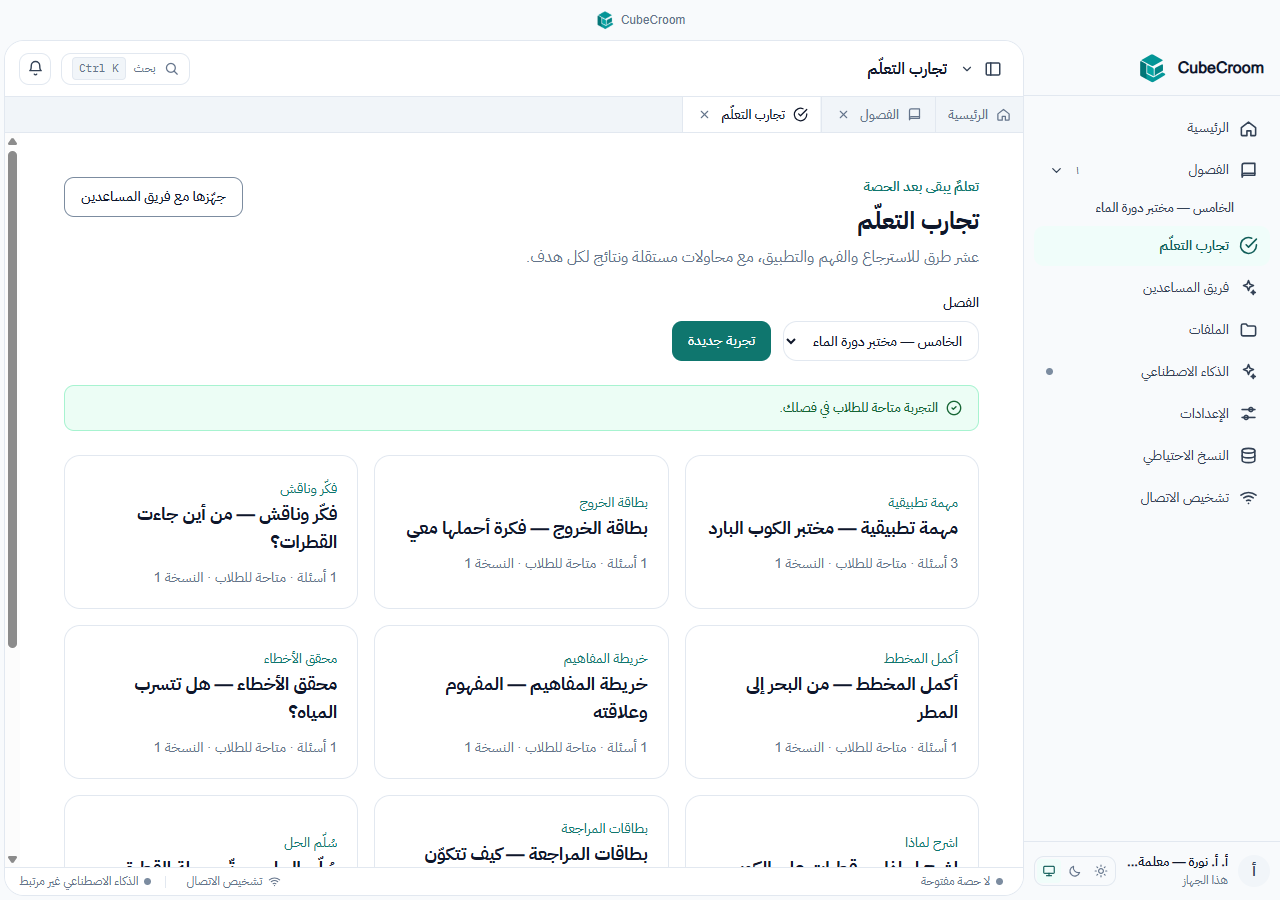The image size is (1280, 900).
Task: Click the home icon beside الرئيسية in sidebar
Action: [x=1248, y=128]
